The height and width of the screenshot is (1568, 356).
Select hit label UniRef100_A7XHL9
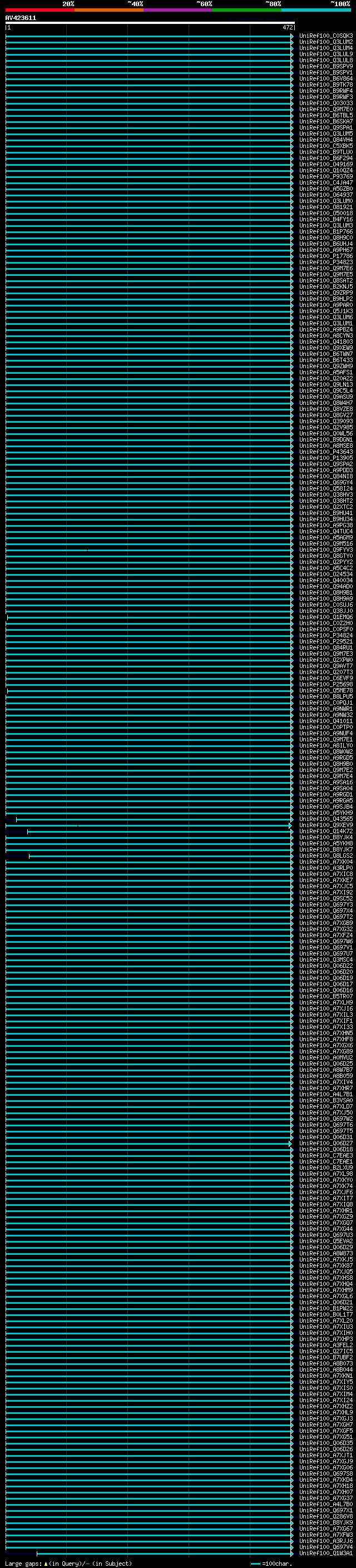point(326,1412)
